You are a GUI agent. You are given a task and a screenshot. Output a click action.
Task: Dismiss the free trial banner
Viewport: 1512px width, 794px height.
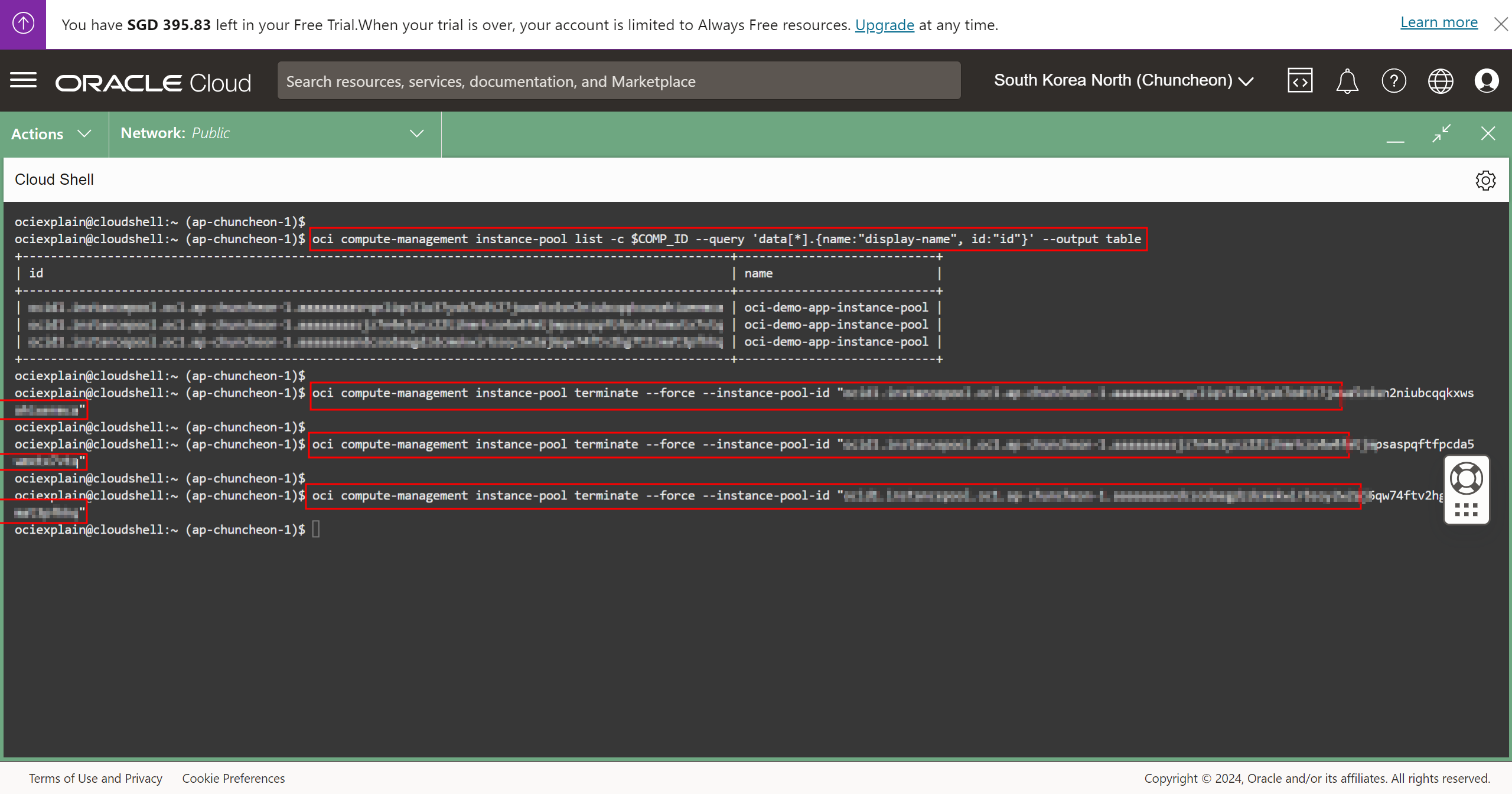coord(1501,24)
